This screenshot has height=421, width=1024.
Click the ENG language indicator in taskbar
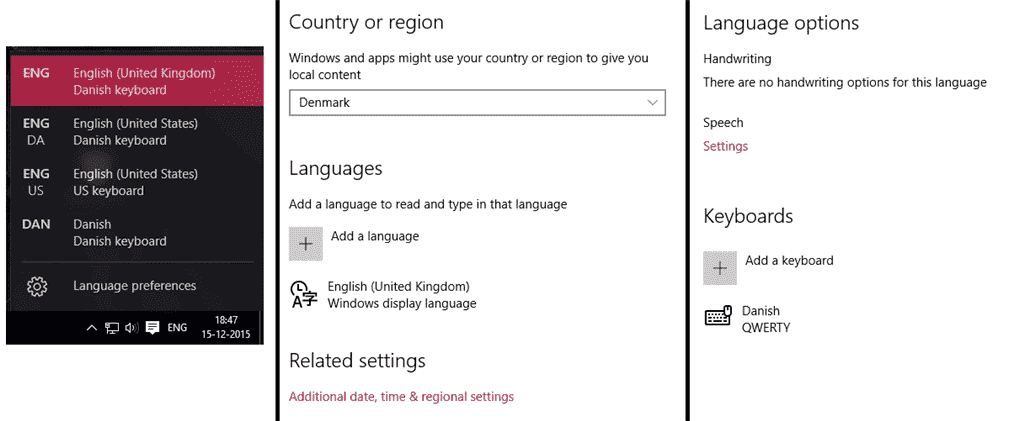177,328
